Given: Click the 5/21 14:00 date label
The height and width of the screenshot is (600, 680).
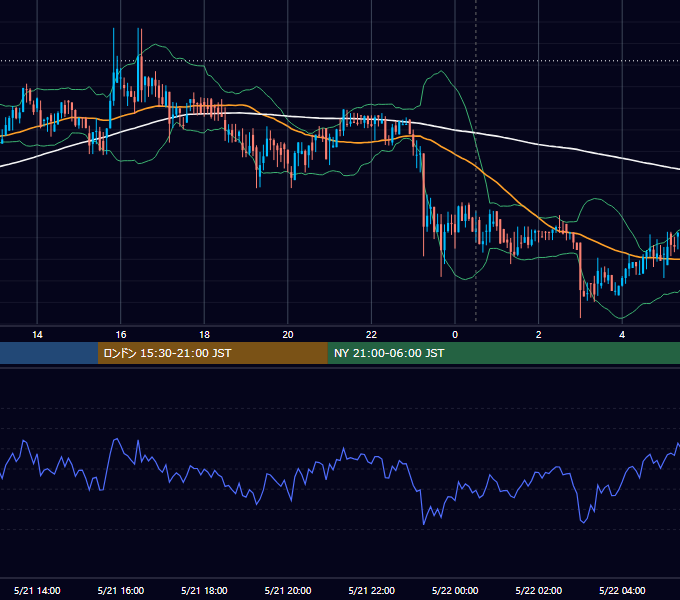Looking at the screenshot, I should 37,590.
